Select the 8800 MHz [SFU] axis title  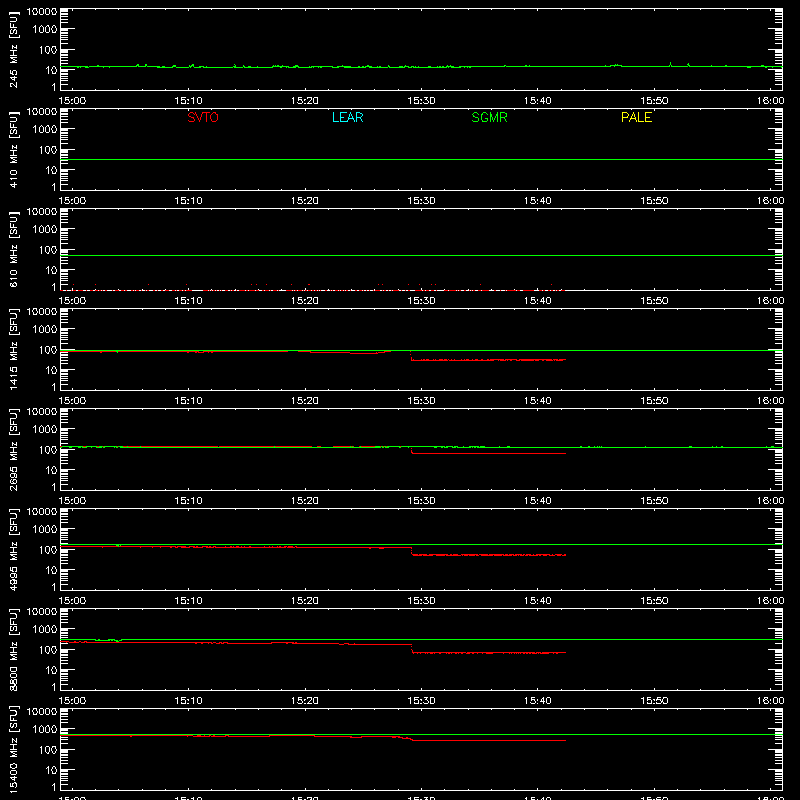pyautogui.click(x=14, y=649)
